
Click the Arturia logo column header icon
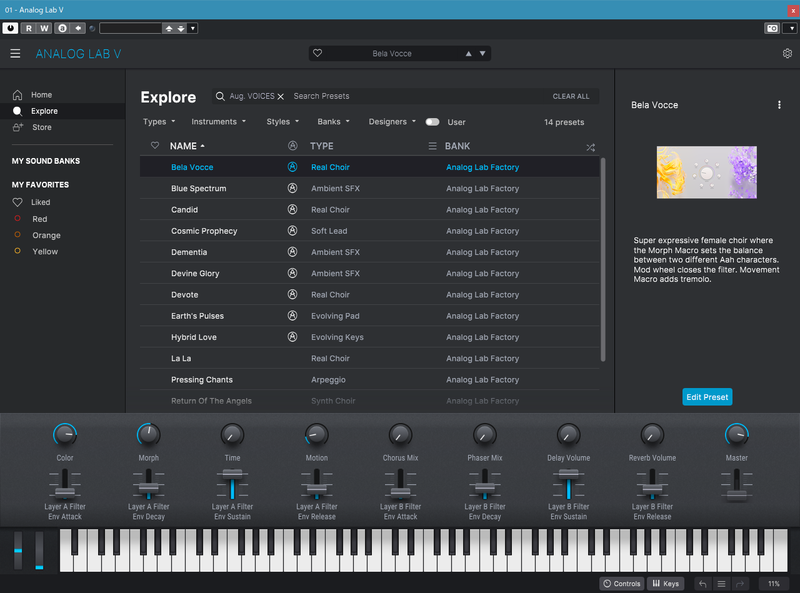[x=292, y=146]
